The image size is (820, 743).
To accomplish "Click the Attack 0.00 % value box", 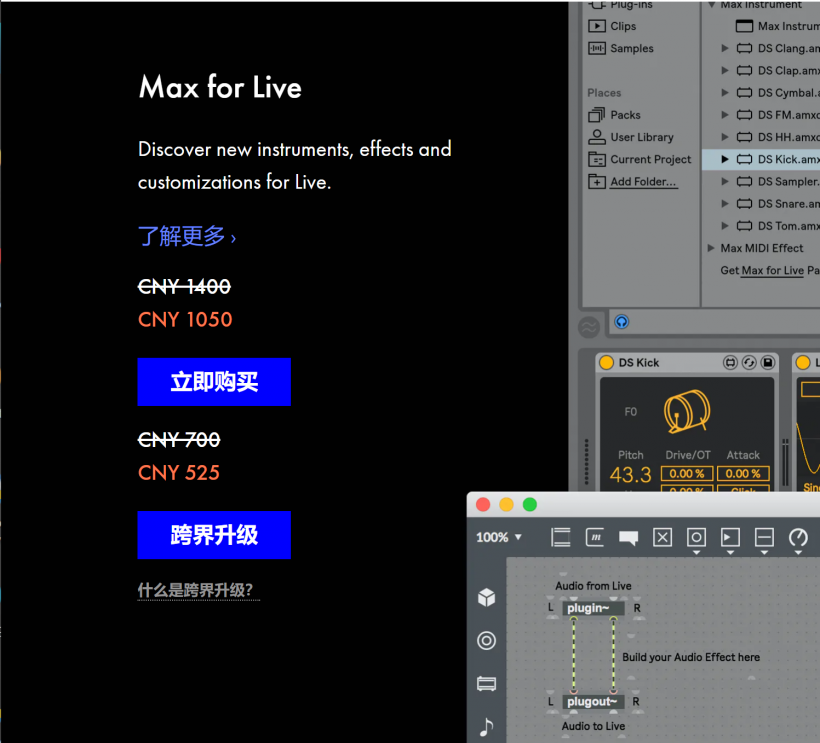I will (743, 473).
